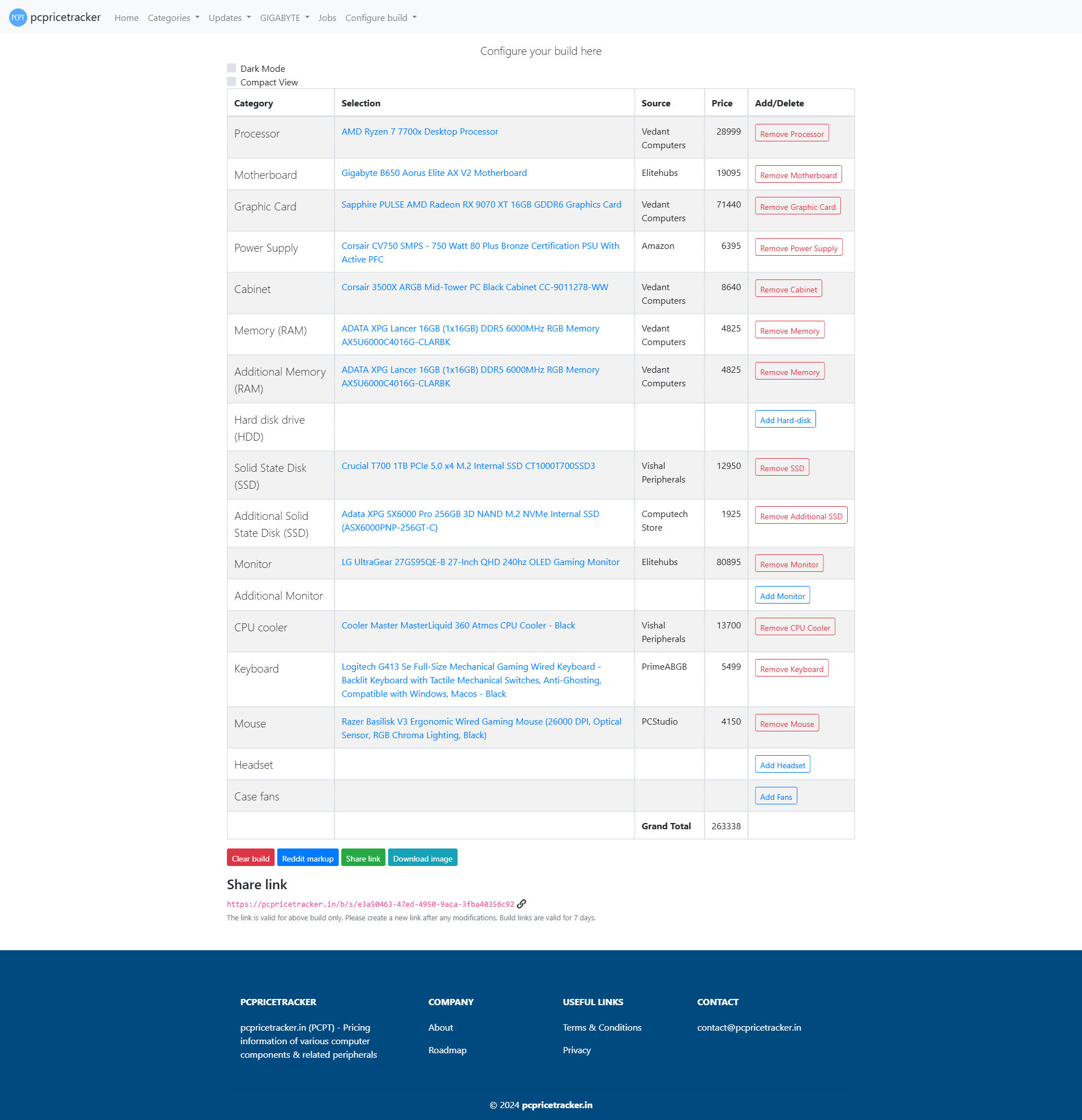Remove the Additional SSD
This screenshot has height=1120, width=1082.
tap(801, 516)
